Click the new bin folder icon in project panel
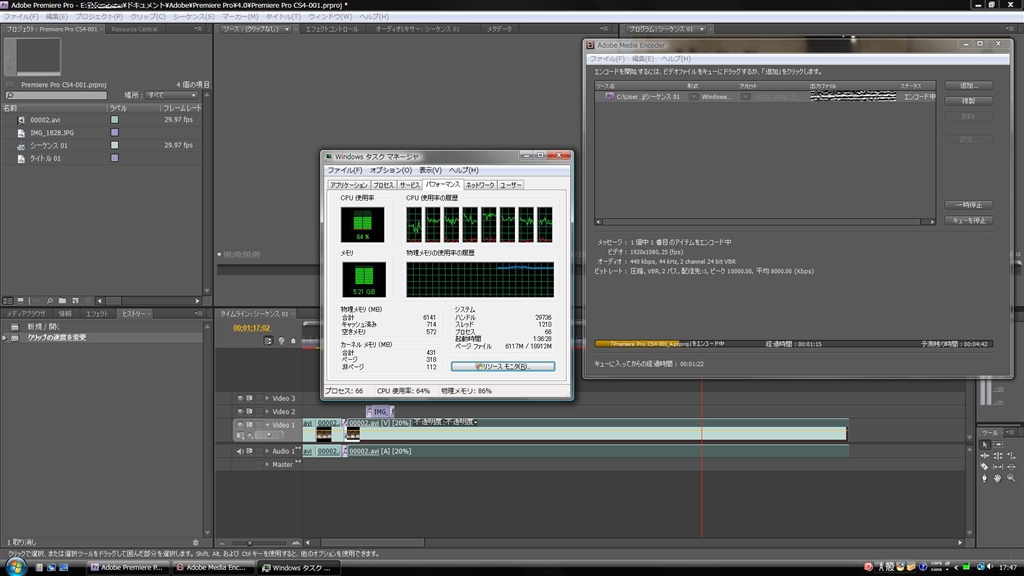This screenshot has width=1024, height=576. pos(61,299)
